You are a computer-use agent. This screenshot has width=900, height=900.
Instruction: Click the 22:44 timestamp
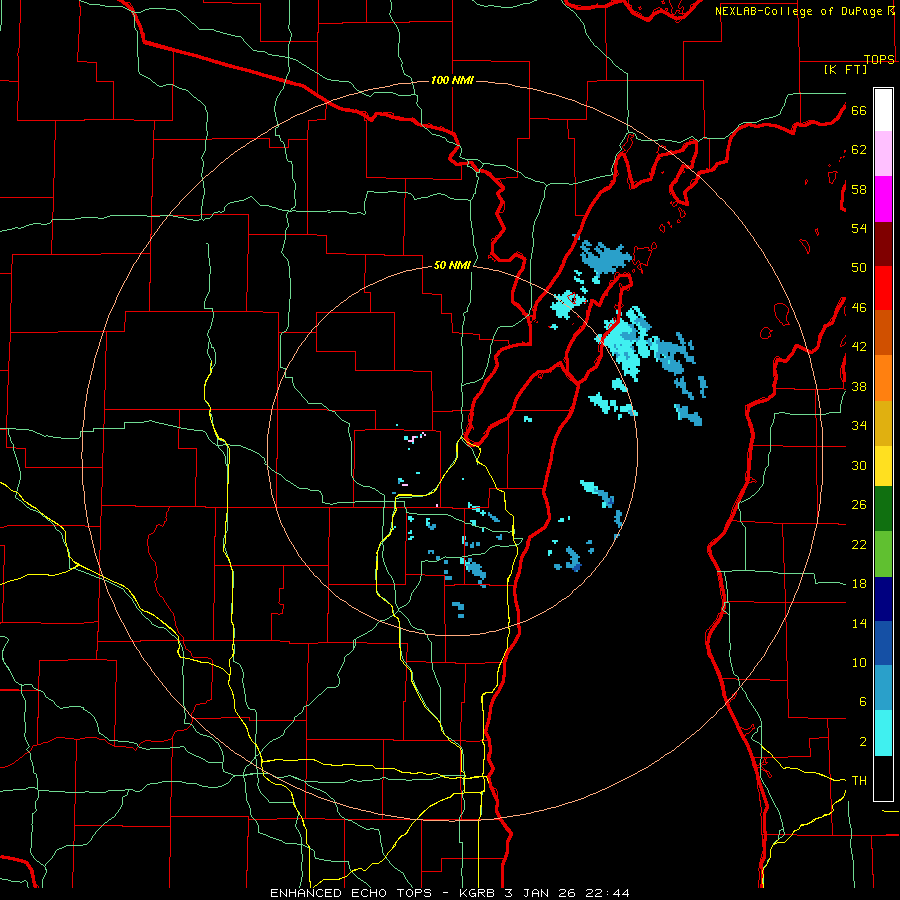pyautogui.click(x=607, y=893)
